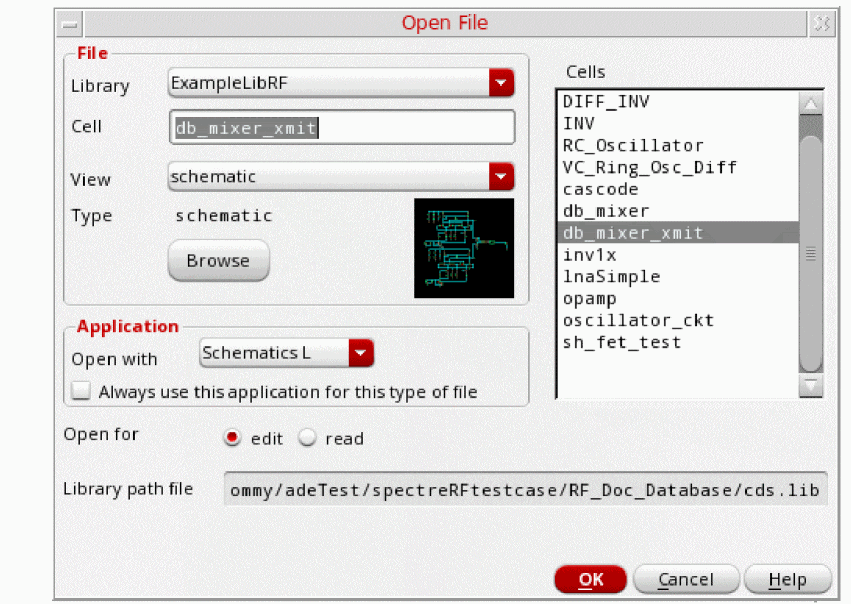Close the Open File dialog
Image resolution: width=851 pixels, height=604 pixels.
(x=820, y=23)
